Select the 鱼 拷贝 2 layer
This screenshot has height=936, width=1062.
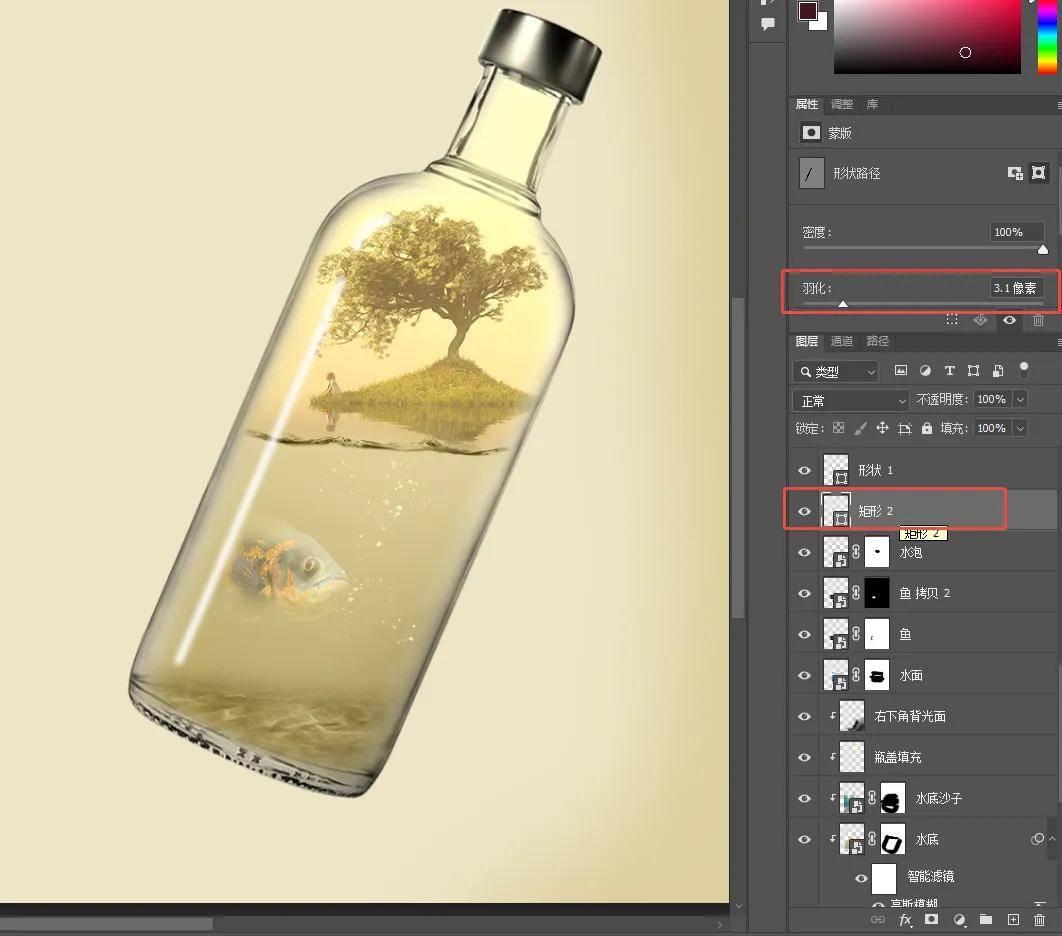coord(925,593)
